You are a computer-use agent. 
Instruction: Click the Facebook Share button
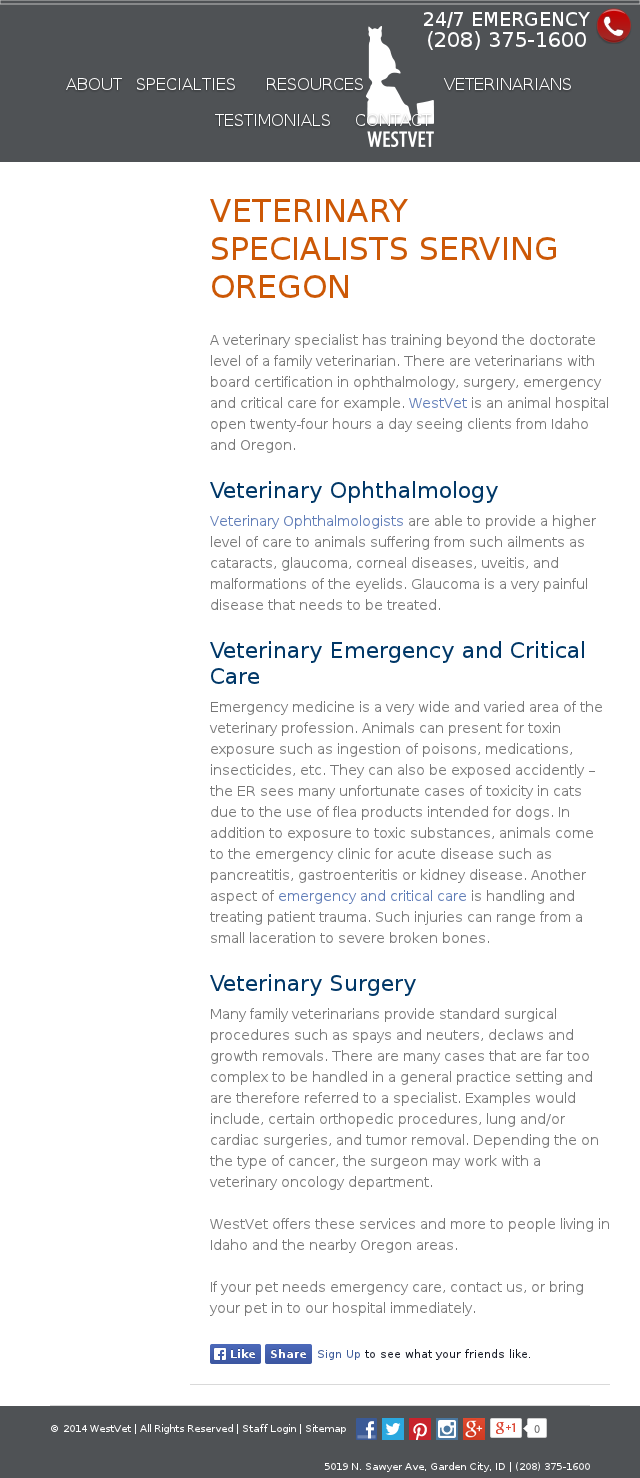coord(288,1354)
